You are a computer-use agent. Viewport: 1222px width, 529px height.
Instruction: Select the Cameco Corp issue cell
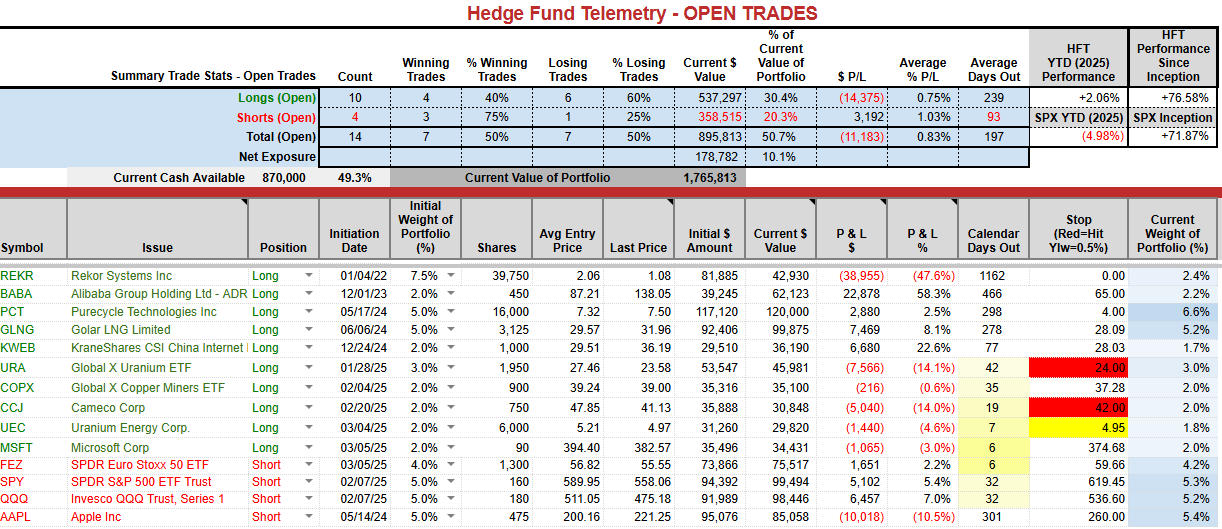coord(157,408)
